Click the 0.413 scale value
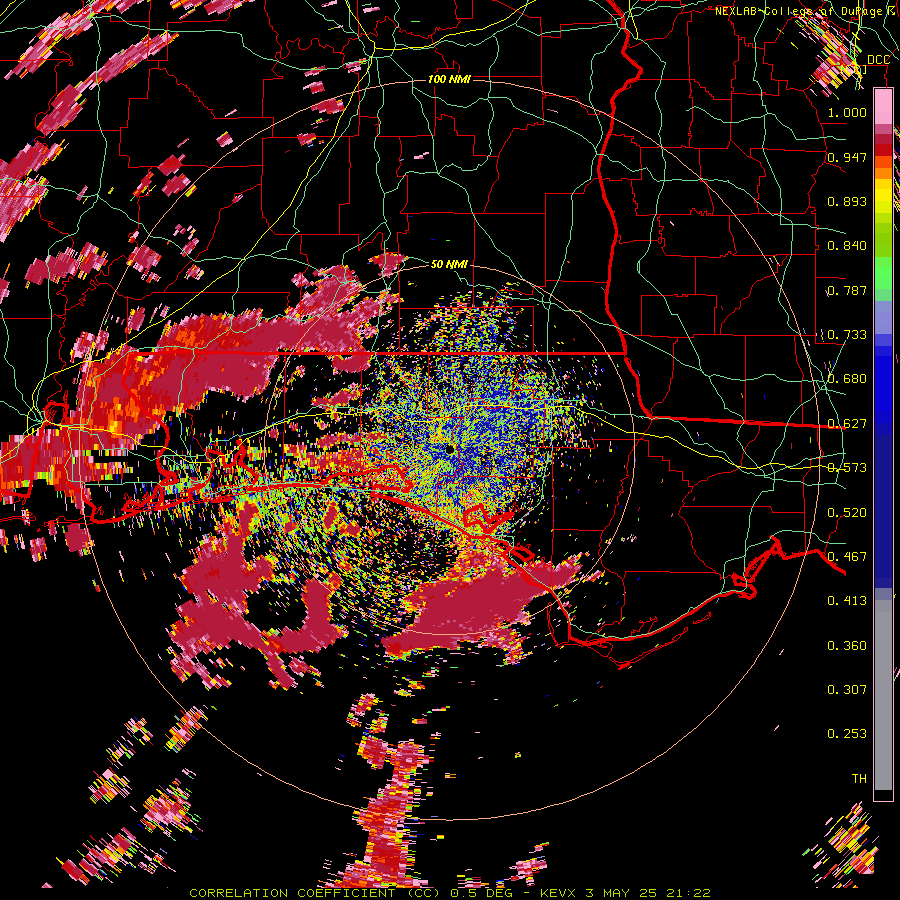Viewport: 900px width, 900px height. point(847,601)
